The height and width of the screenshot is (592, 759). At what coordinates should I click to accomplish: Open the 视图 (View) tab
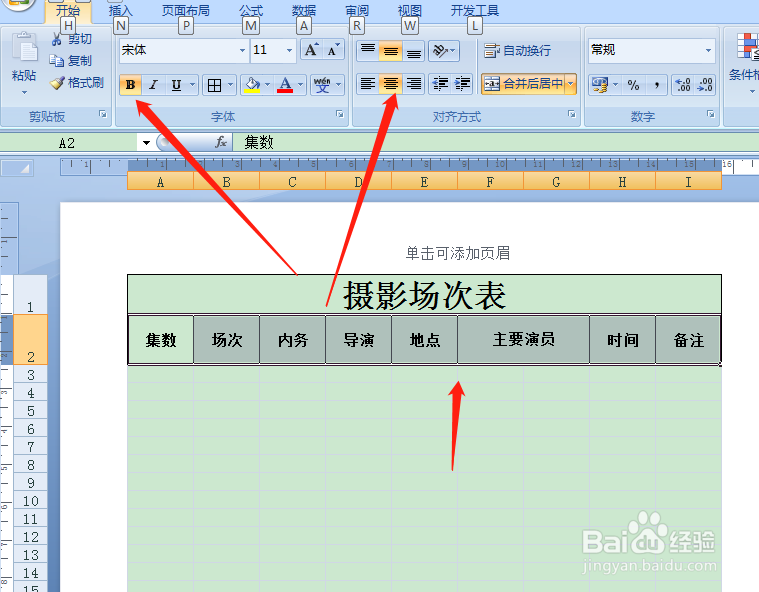click(410, 11)
